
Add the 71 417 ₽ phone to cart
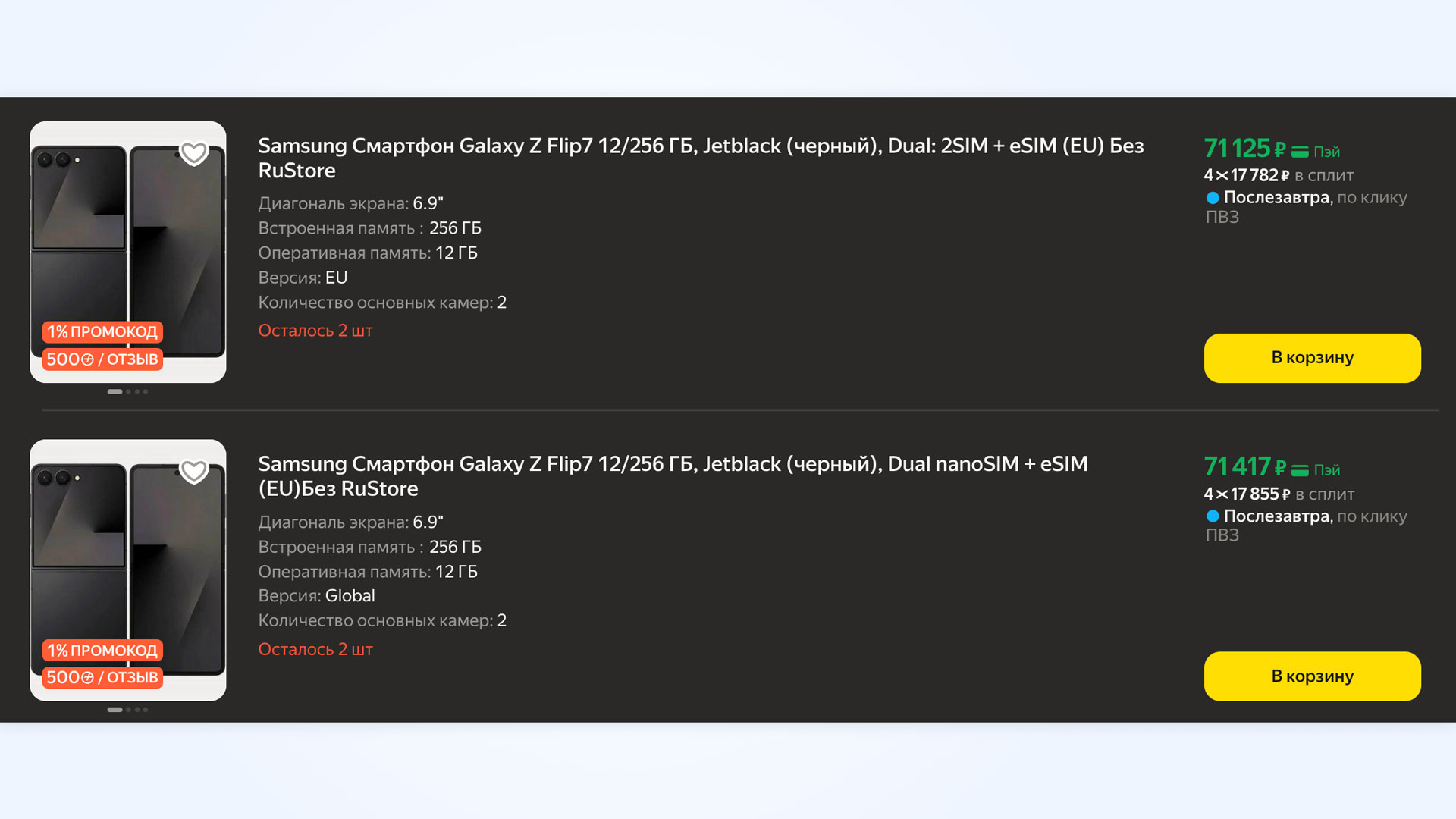click(x=1312, y=676)
